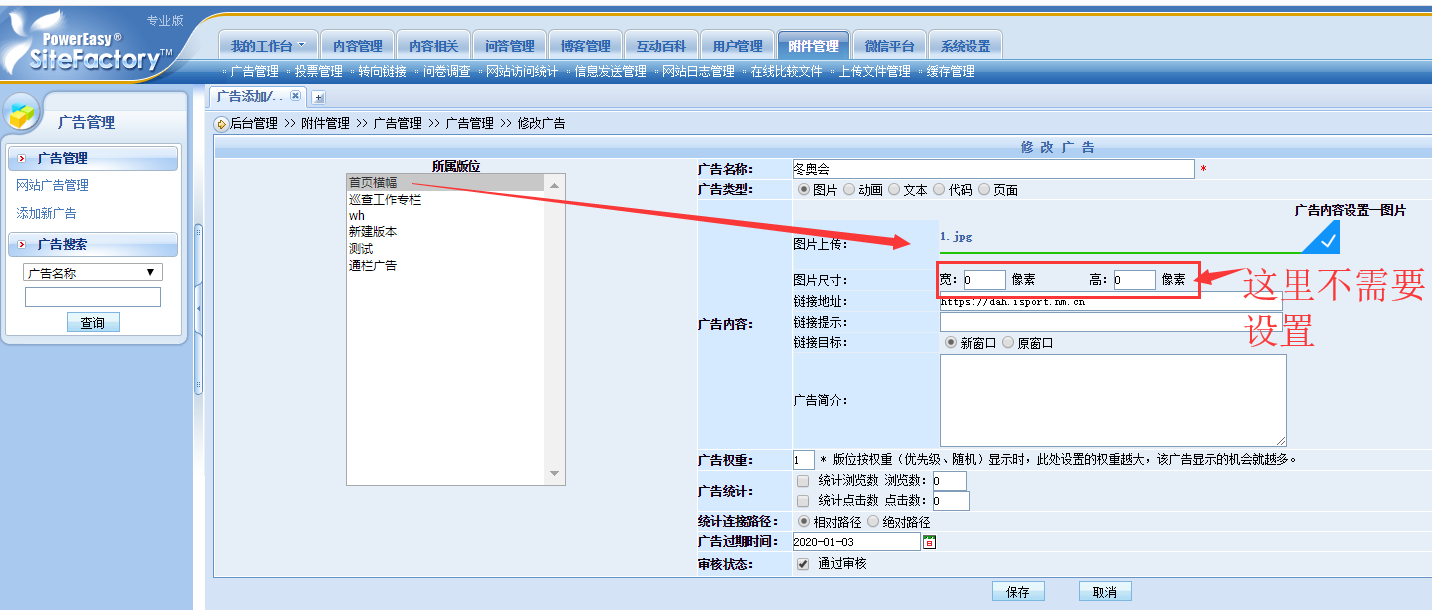
Task: Expand the 我的工作台 menu dropdown
Action: (268, 46)
